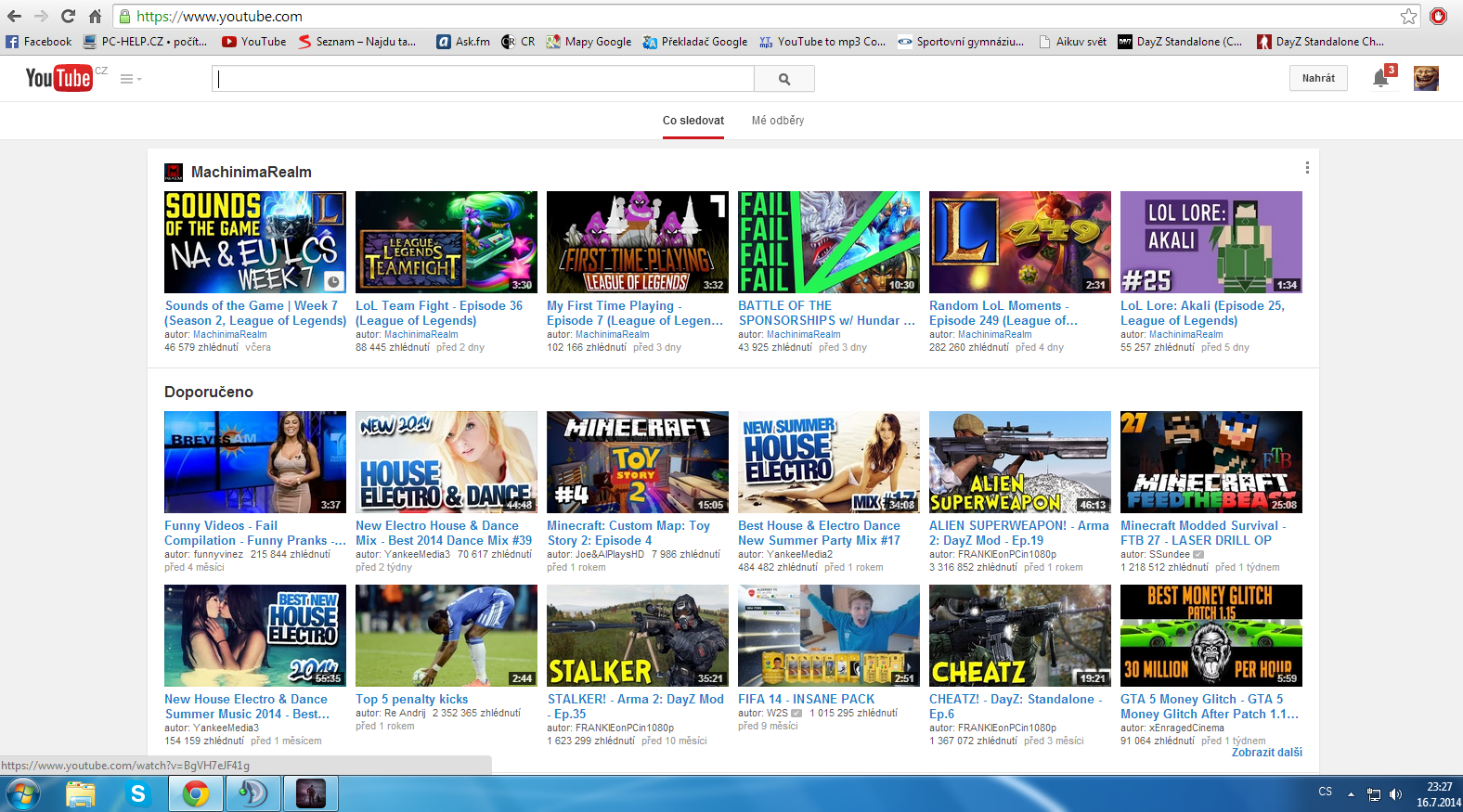
Task: Focus the YouTube search field
Action: click(x=483, y=79)
